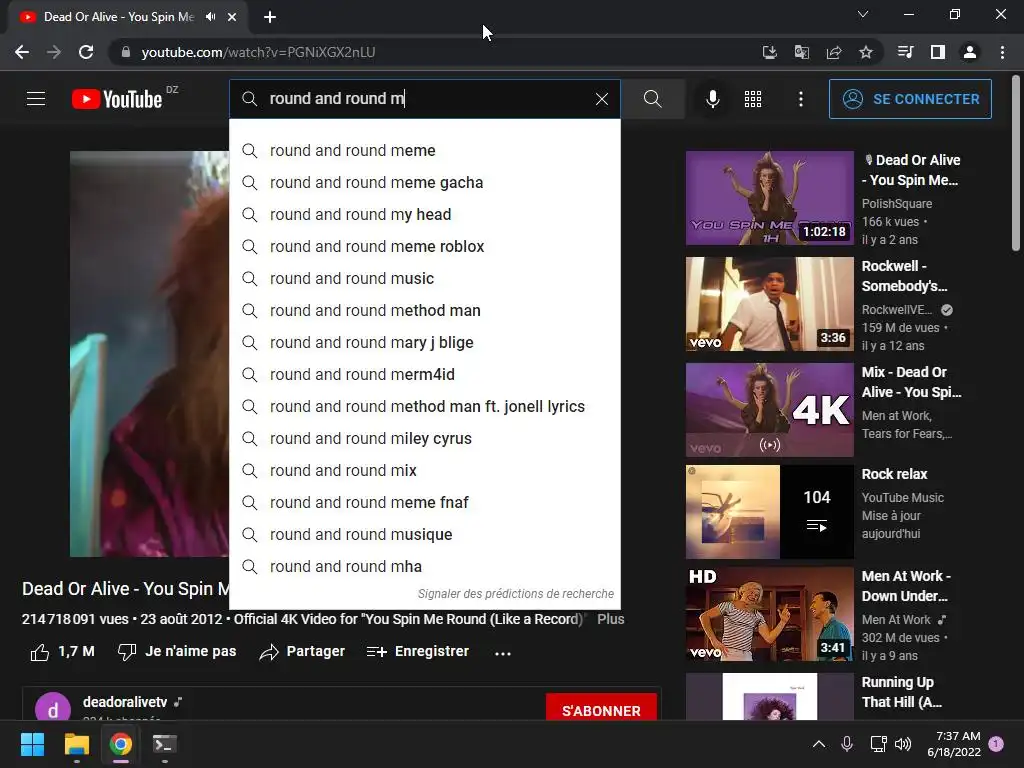Expand description with 'Plus'

(611, 619)
